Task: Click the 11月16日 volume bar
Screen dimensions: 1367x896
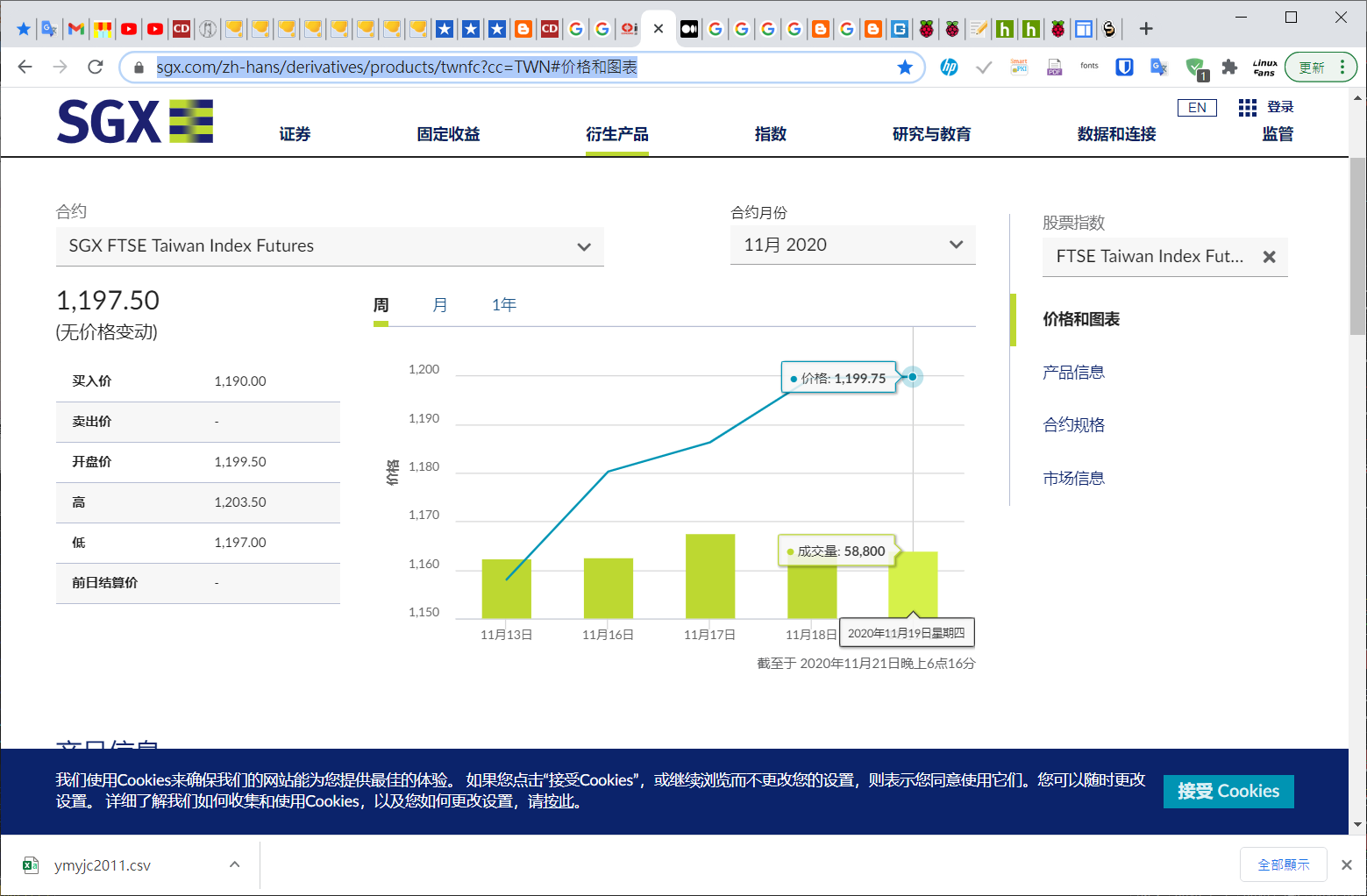Action: (609, 588)
